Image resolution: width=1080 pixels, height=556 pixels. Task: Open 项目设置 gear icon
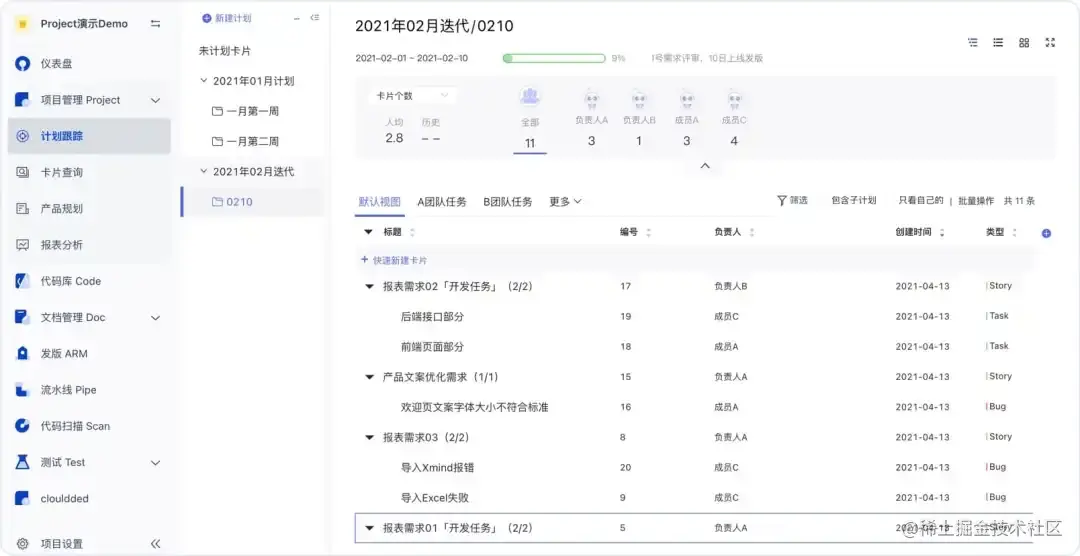[23, 544]
